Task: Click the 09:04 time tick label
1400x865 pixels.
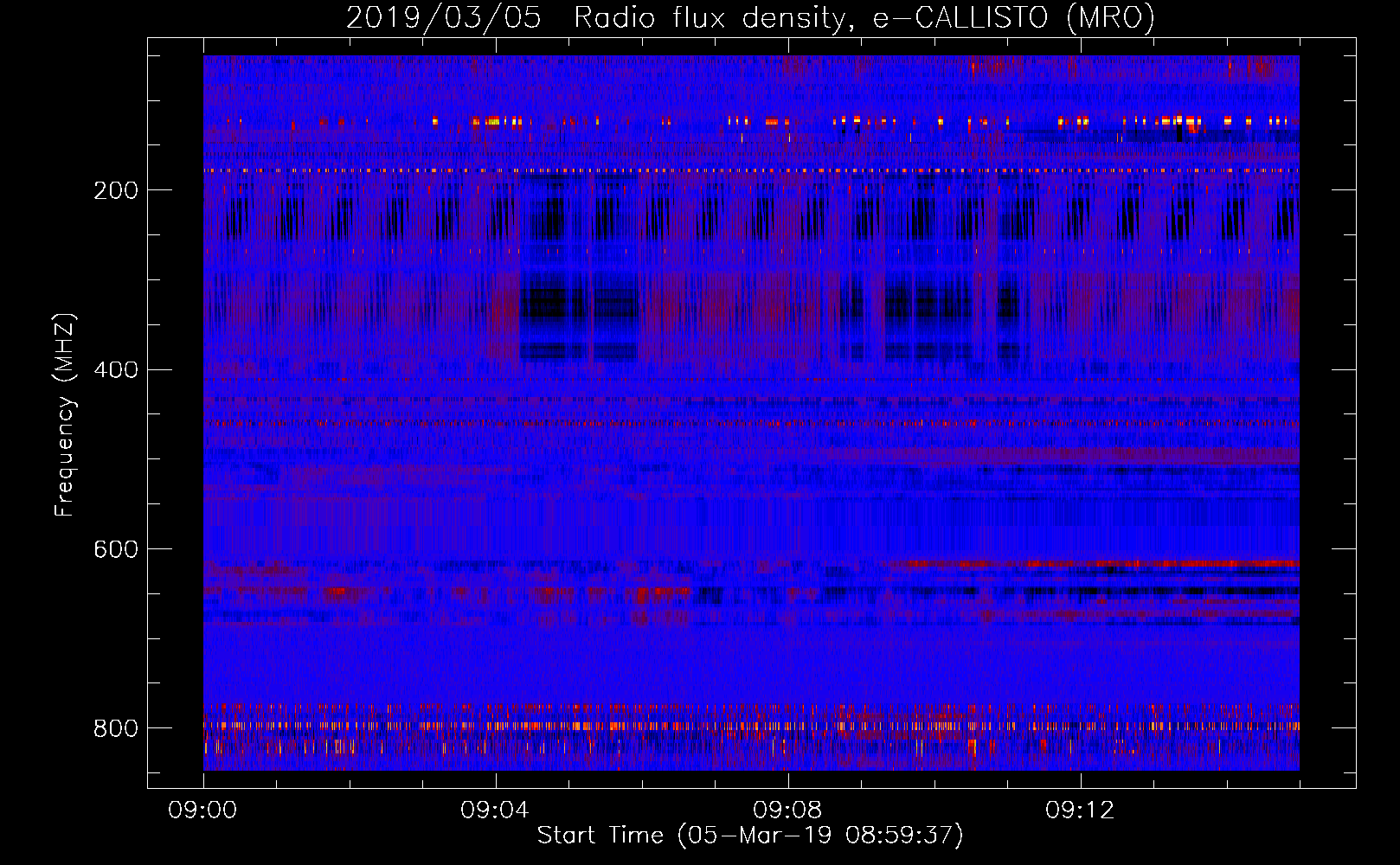Action: pos(496,811)
